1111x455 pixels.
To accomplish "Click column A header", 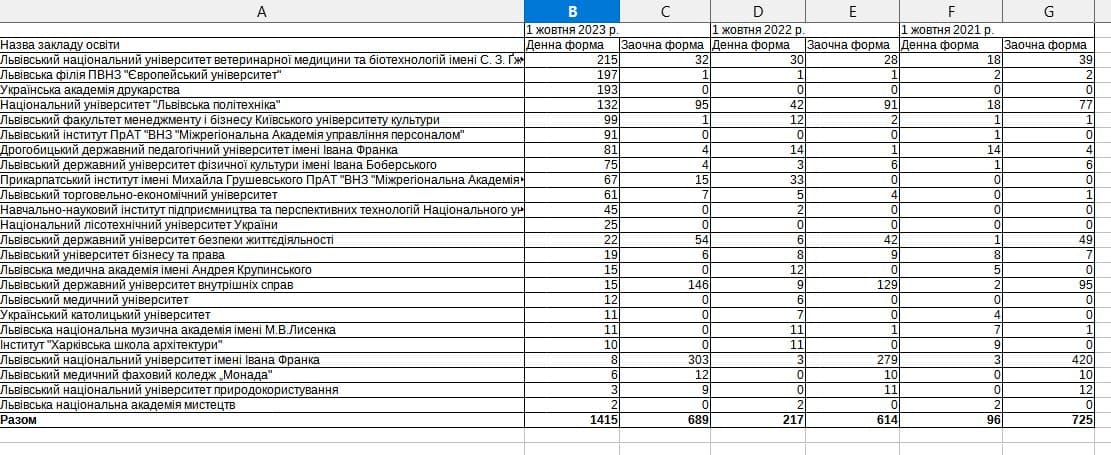I will [262, 11].
